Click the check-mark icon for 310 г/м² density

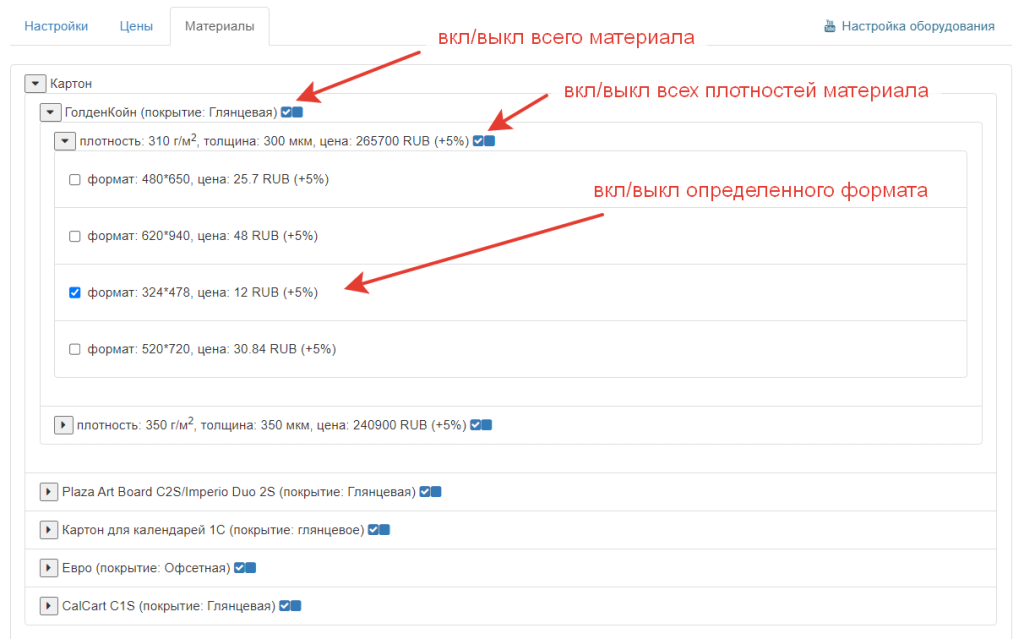(478, 141)
